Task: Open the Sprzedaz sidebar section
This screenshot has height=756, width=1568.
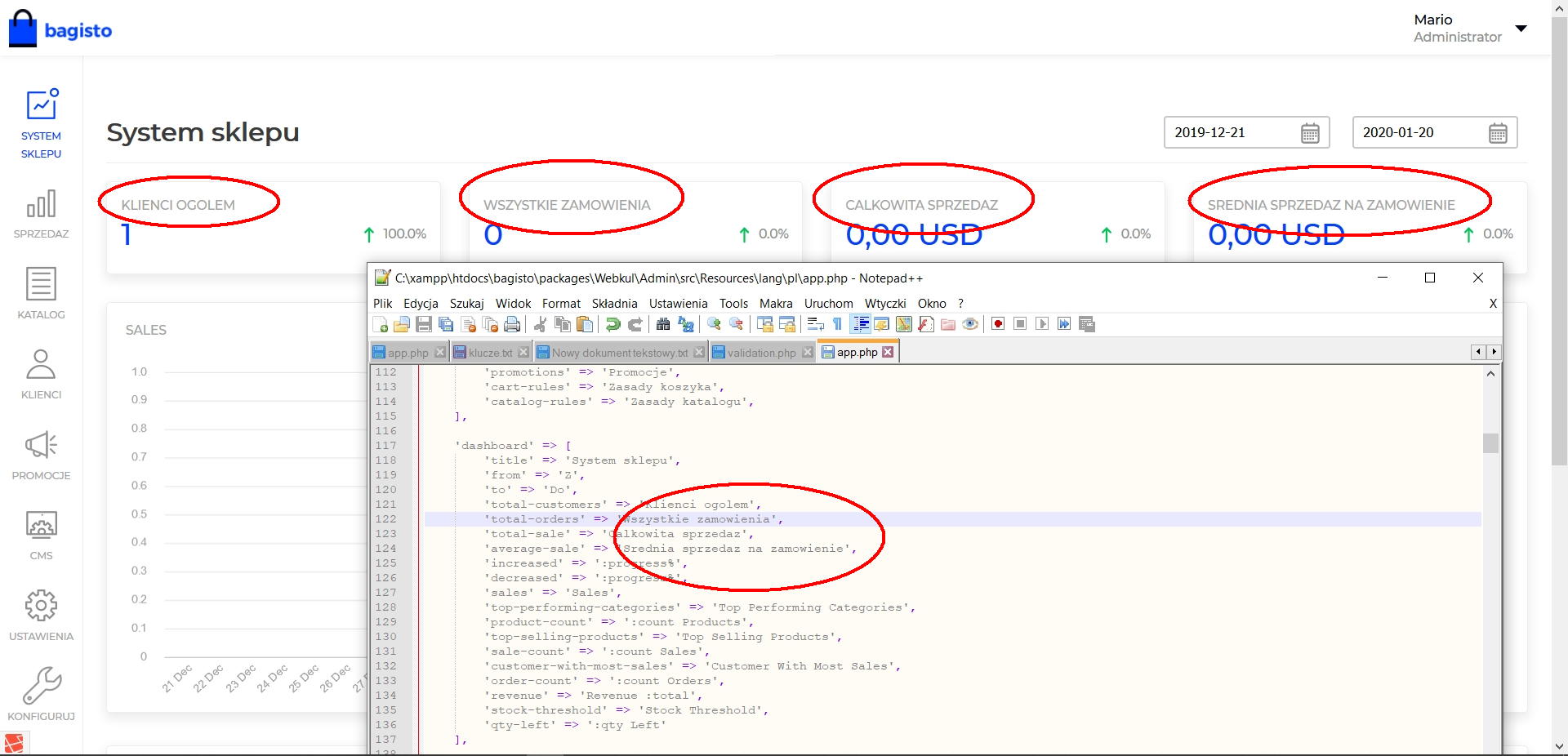Action: click(x=41, y=214)
